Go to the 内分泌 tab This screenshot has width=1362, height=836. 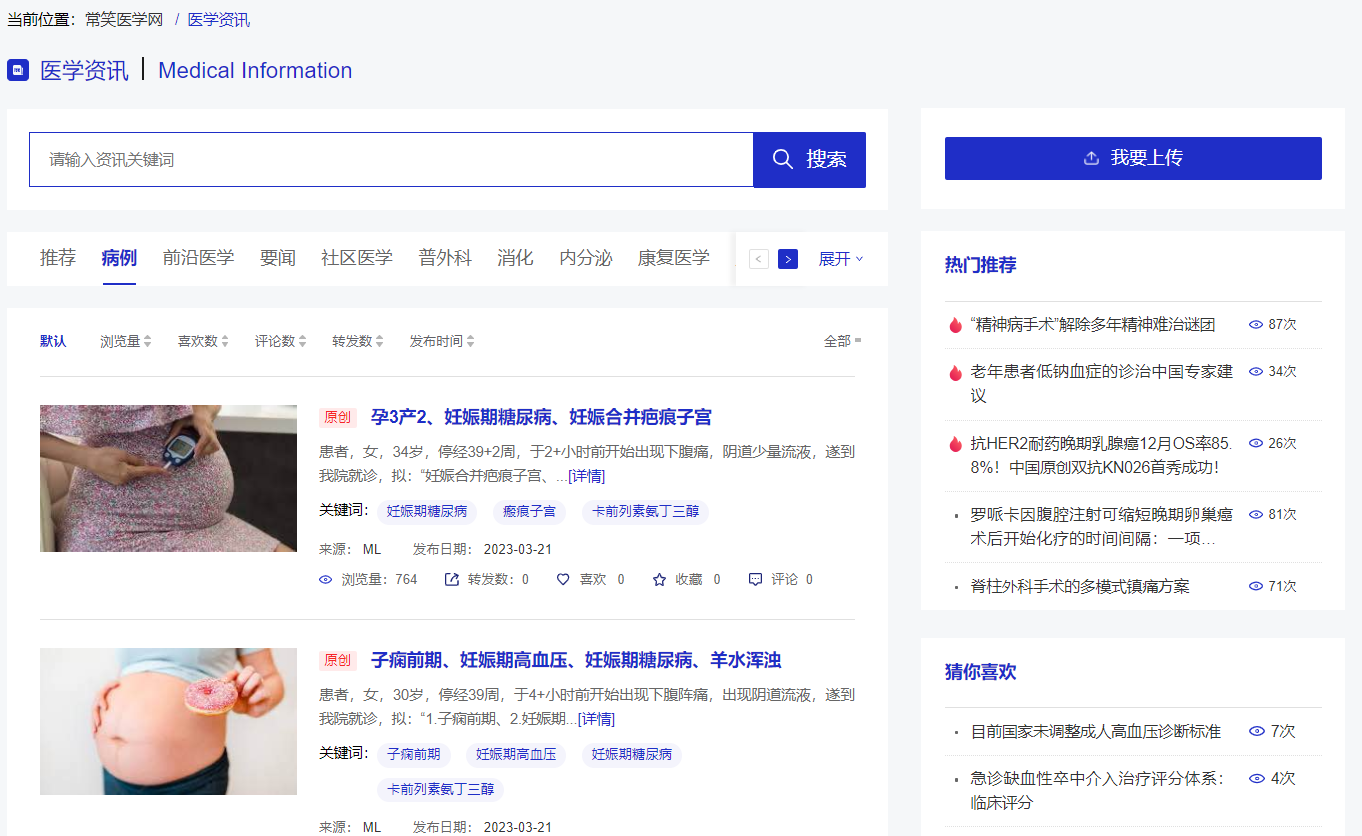[586, 258]
